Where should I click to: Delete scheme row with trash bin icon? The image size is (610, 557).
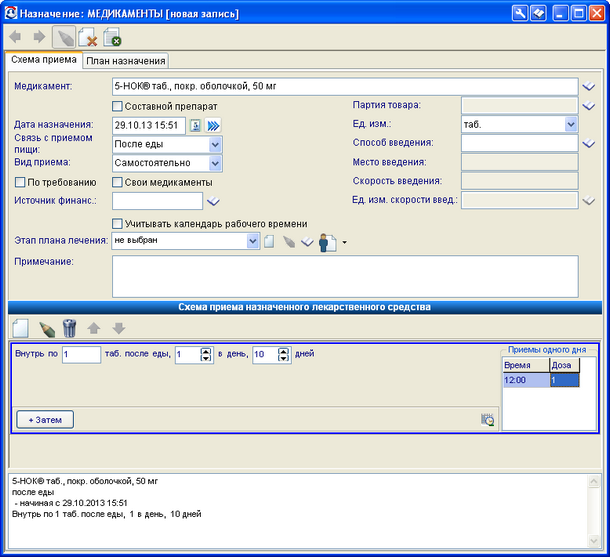70,328
